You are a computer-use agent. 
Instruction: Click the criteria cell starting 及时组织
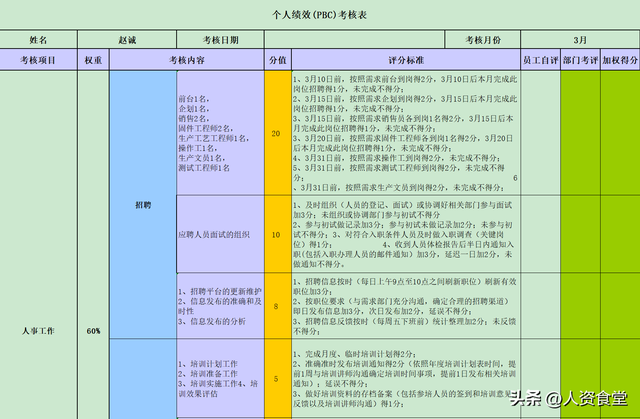[x=406, y=234]
